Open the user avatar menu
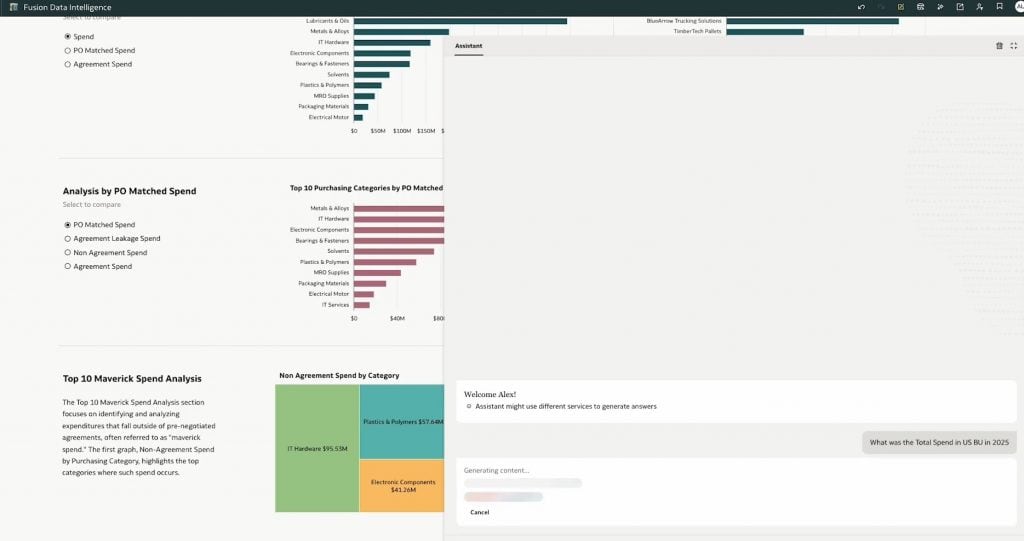Viewport: 1024px width, 541px height. click(1019, 7)
